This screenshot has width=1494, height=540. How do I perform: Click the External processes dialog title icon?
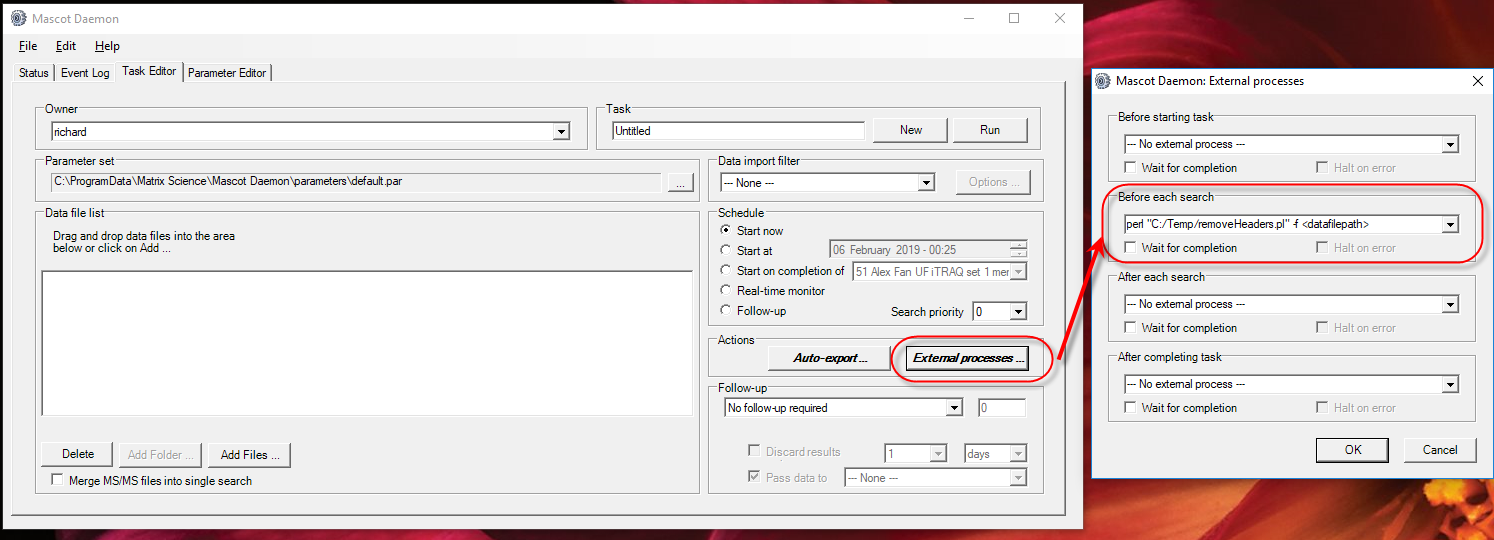coord(1104,81)
